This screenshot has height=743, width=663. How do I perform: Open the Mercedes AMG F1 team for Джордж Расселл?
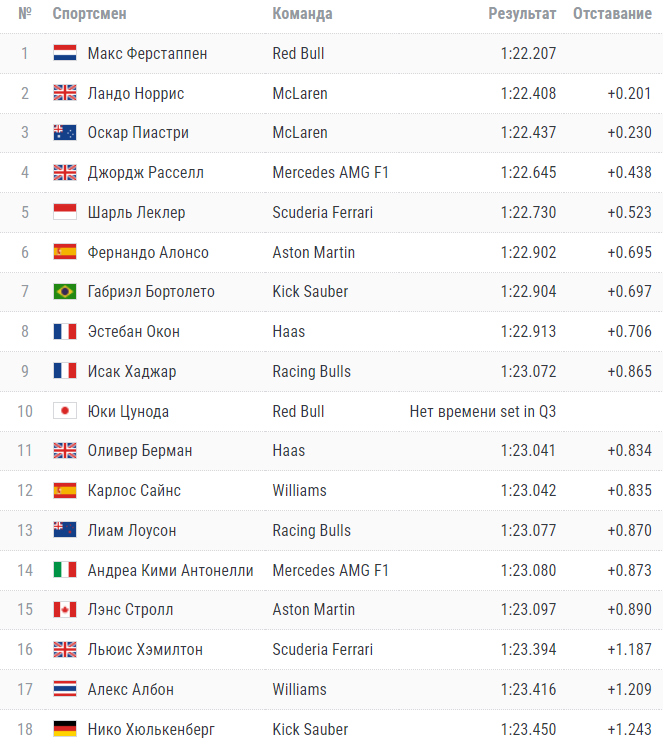(330, 173)
